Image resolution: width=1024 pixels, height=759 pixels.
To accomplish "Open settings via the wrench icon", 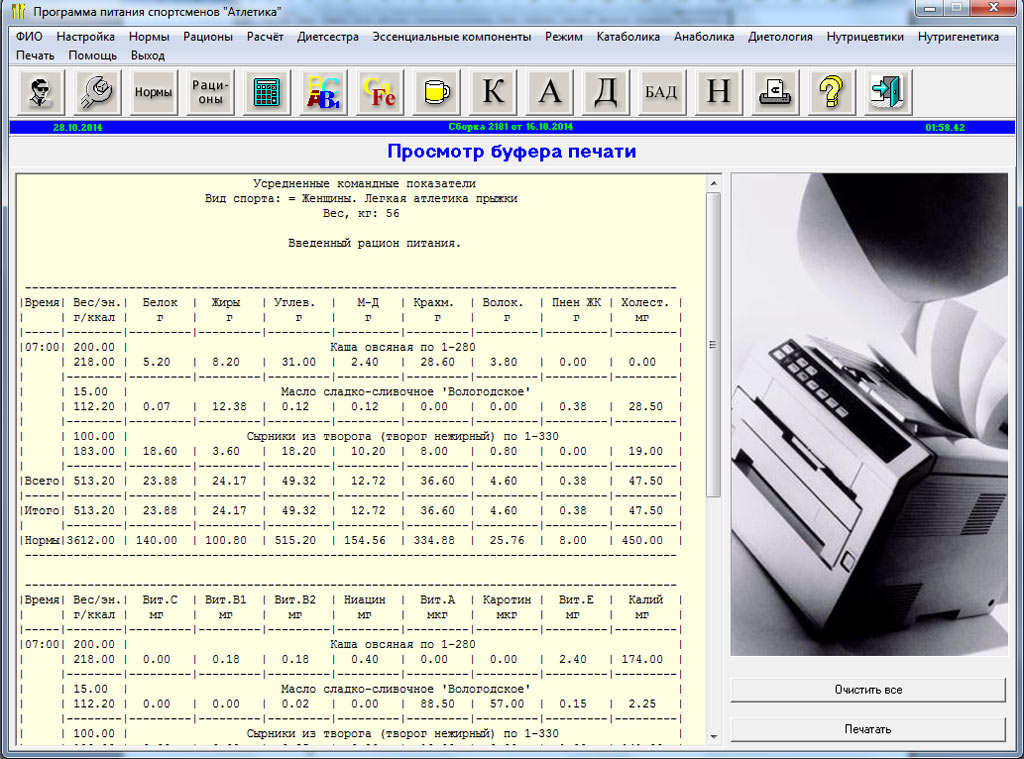I will pos(97,93).
